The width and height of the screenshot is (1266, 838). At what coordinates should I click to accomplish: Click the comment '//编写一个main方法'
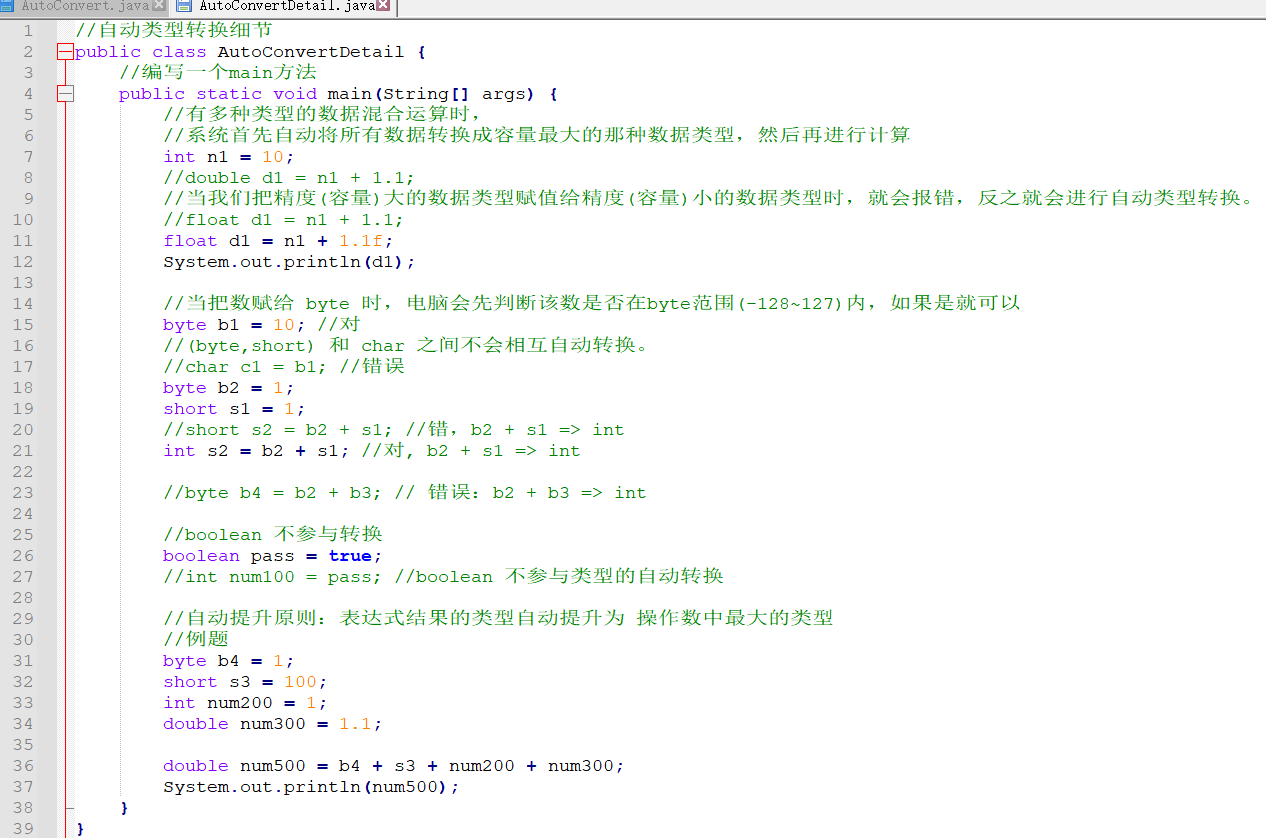tap(218, 73)
